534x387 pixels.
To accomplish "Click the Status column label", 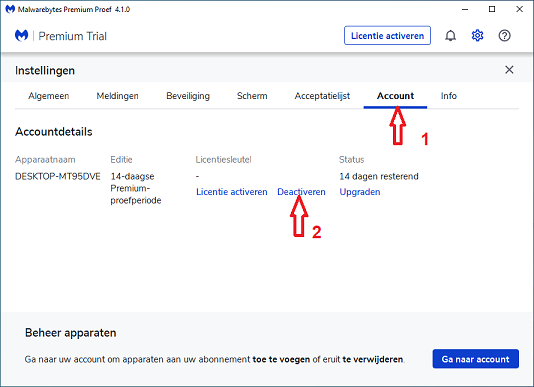I will (351, 160).
